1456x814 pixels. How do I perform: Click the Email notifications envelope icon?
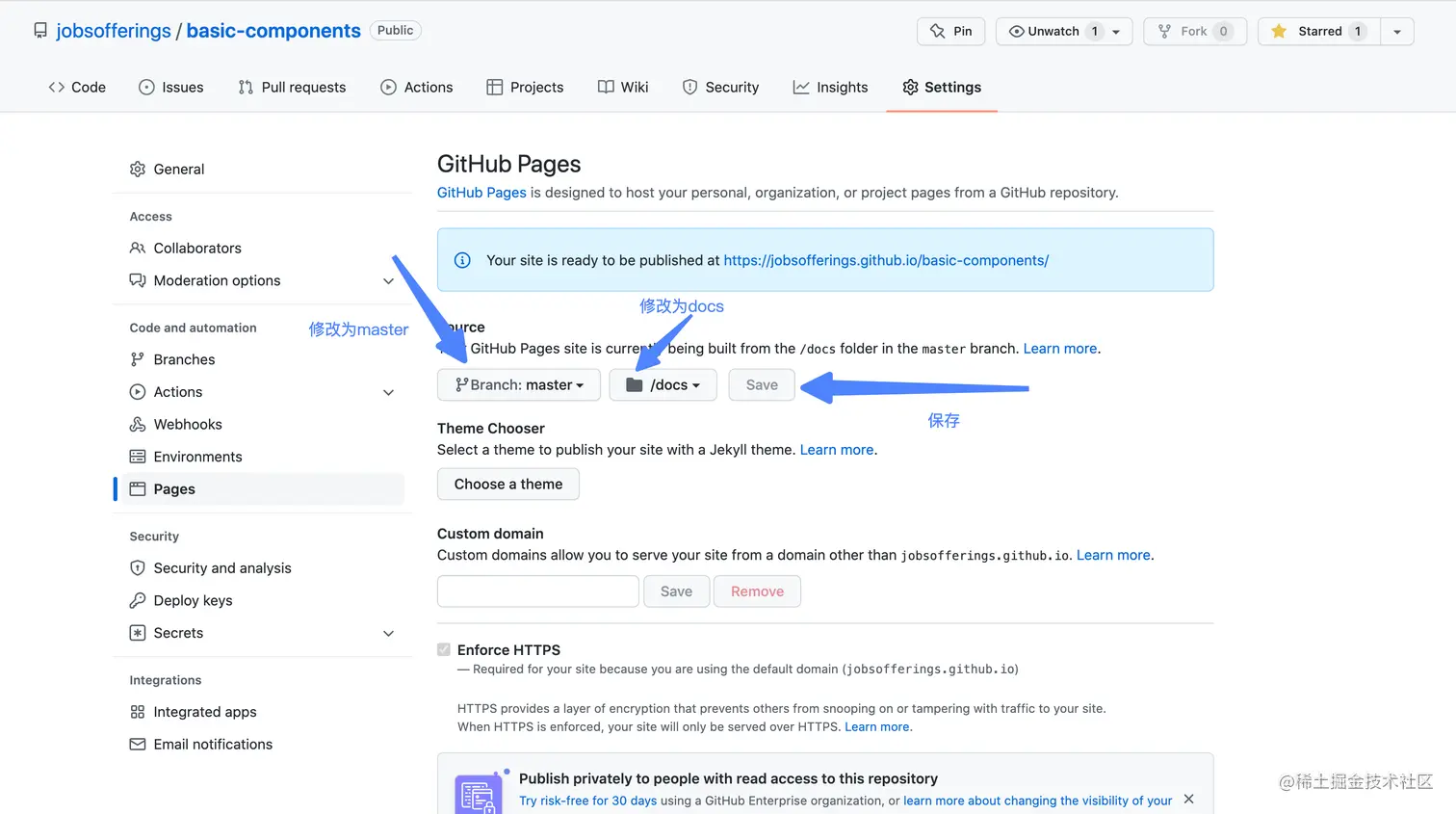click(x=138, y=744)
